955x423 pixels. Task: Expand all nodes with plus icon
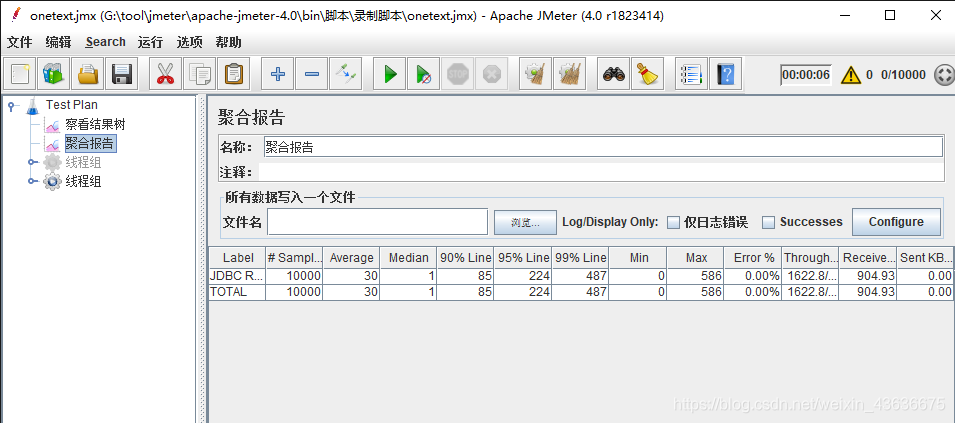pos(278,74)
